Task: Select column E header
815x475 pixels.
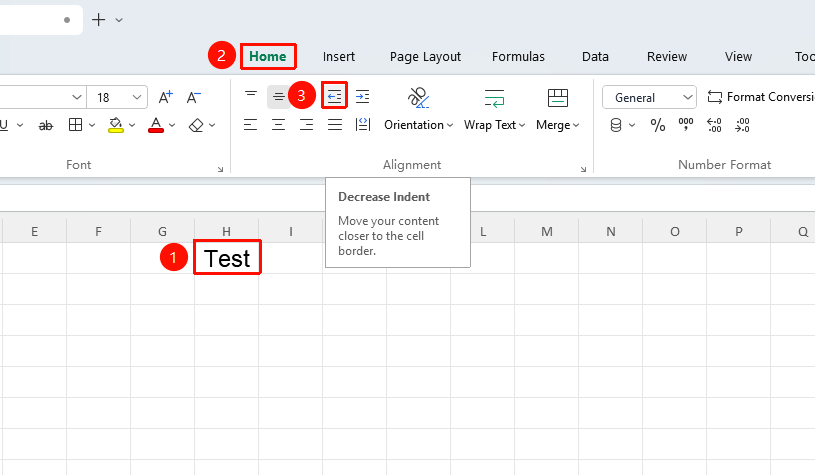Action: click(34, 231)
